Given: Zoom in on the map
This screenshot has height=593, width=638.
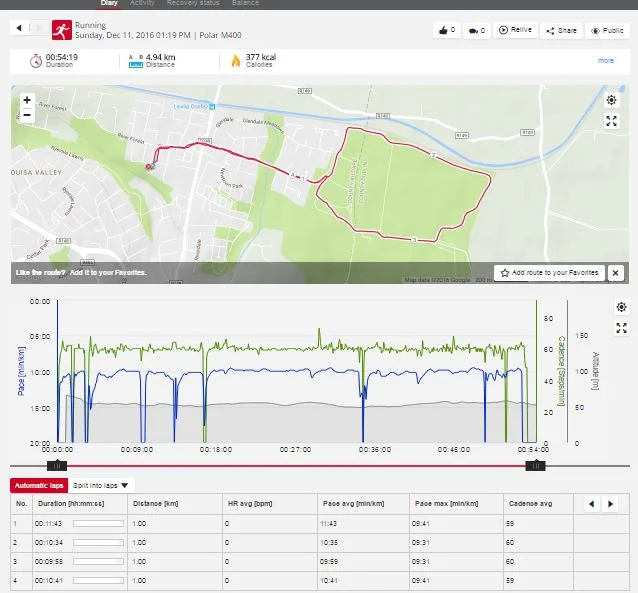Looking at the screenshot, I should point(27,100).
